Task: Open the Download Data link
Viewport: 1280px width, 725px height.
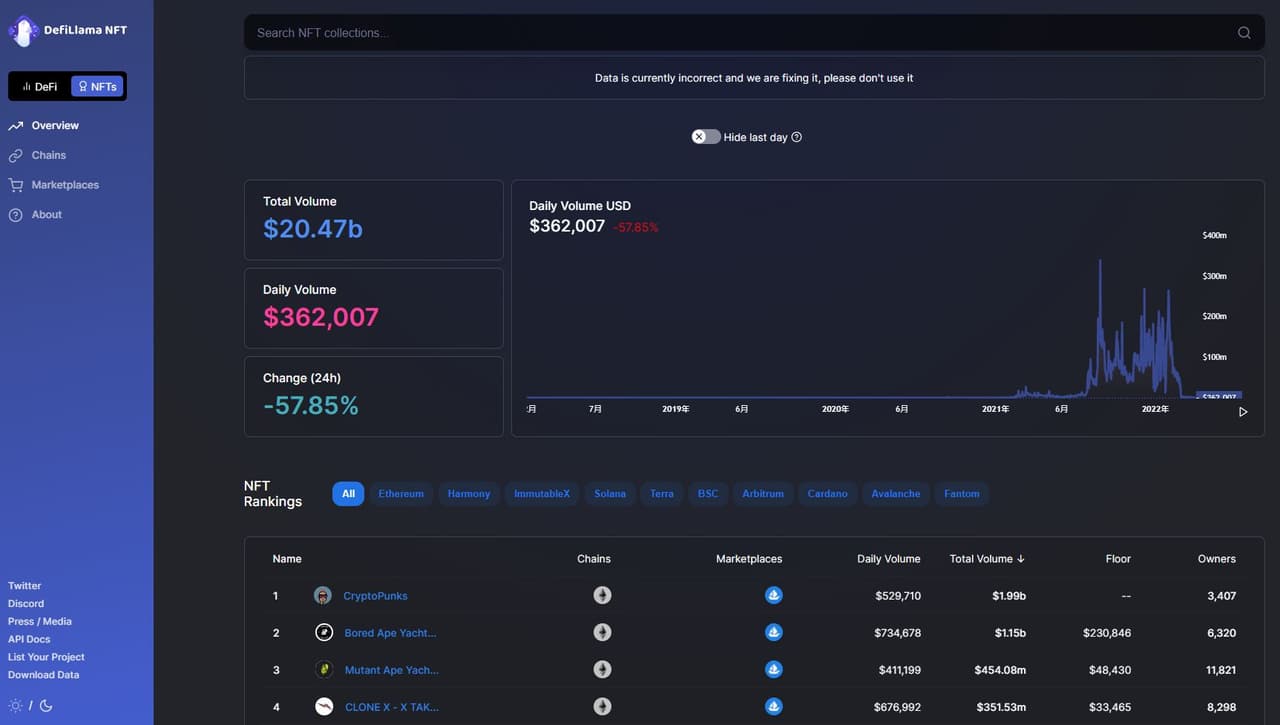Action: click(x=43, y=675)
